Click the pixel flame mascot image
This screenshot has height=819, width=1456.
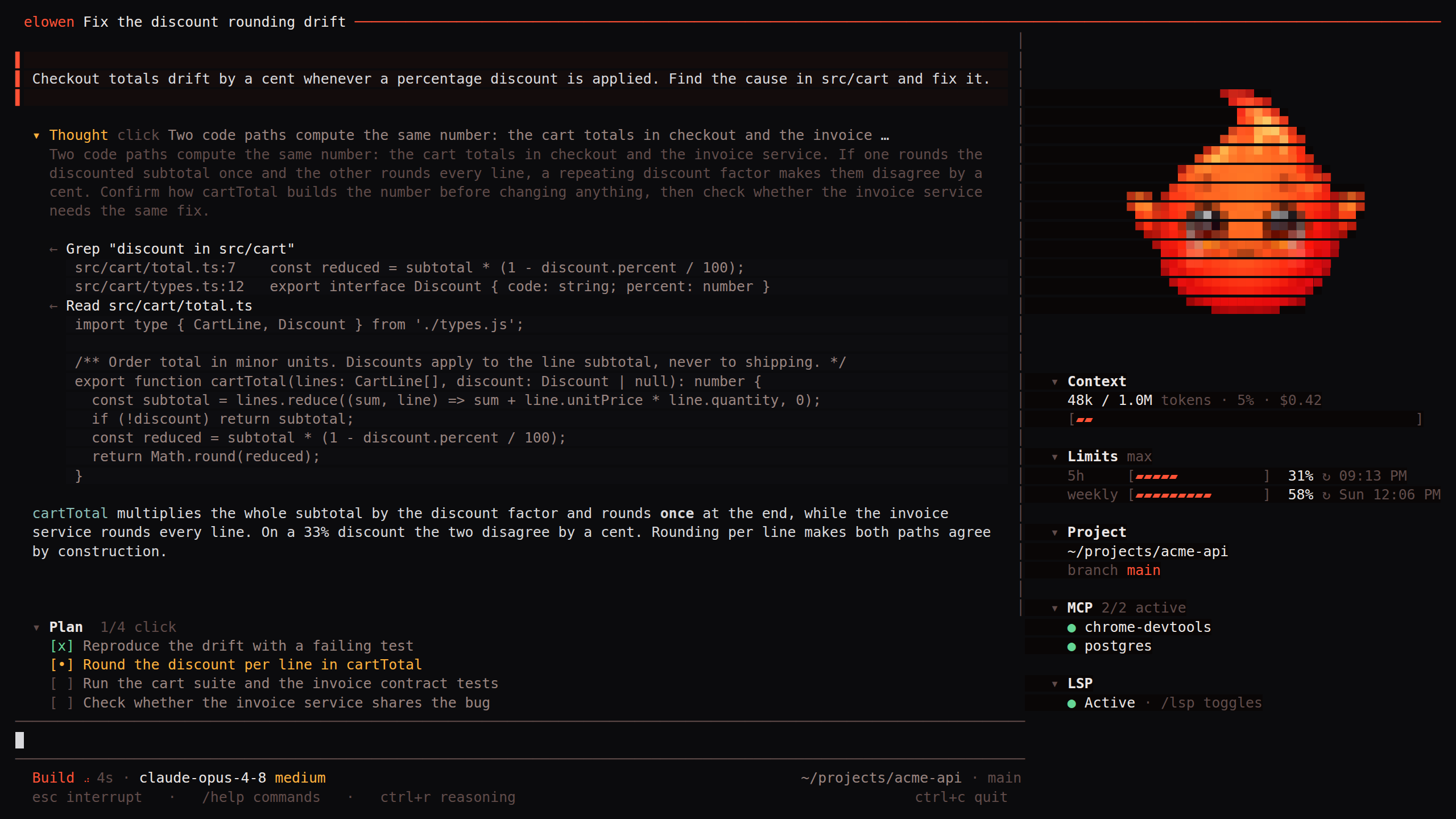point(1246,201)
